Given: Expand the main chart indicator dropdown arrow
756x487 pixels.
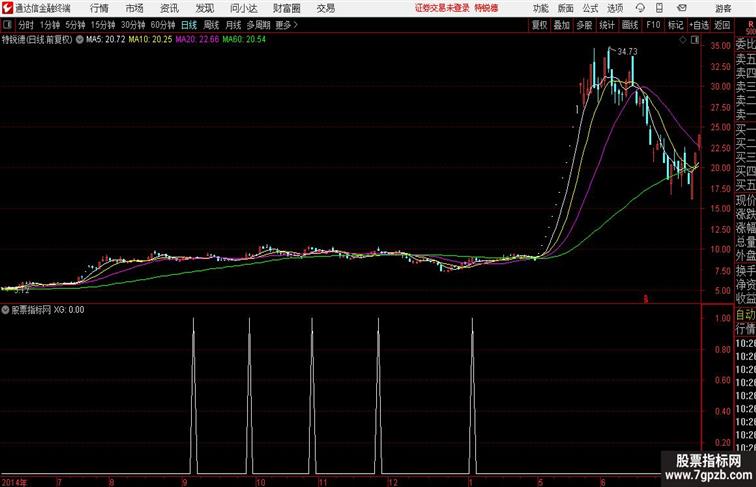Looking at the screenshot, I should (80, 40).
